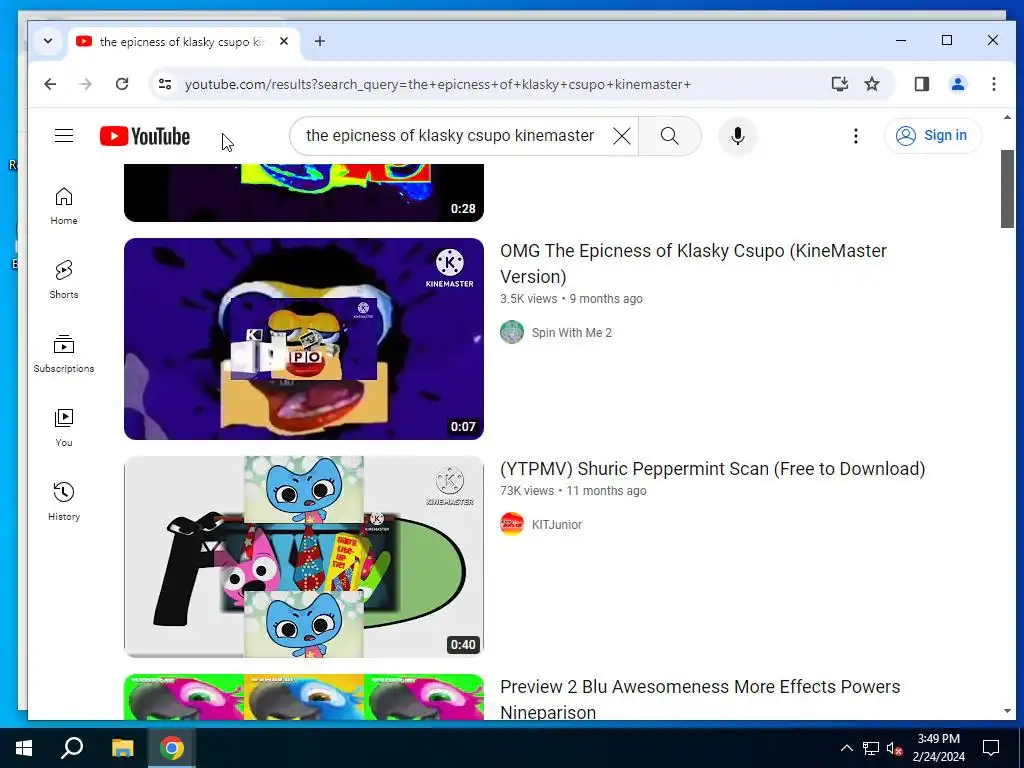This screenshot has width=1024, height=768.
Task: Open Windows Start menu
Action: tap(24, 748)
